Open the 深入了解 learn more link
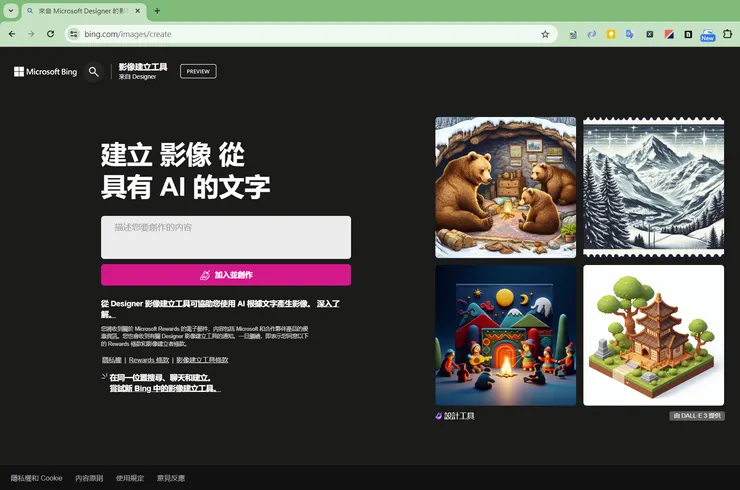Screen dimensions: 740x490 coord(328,304)
